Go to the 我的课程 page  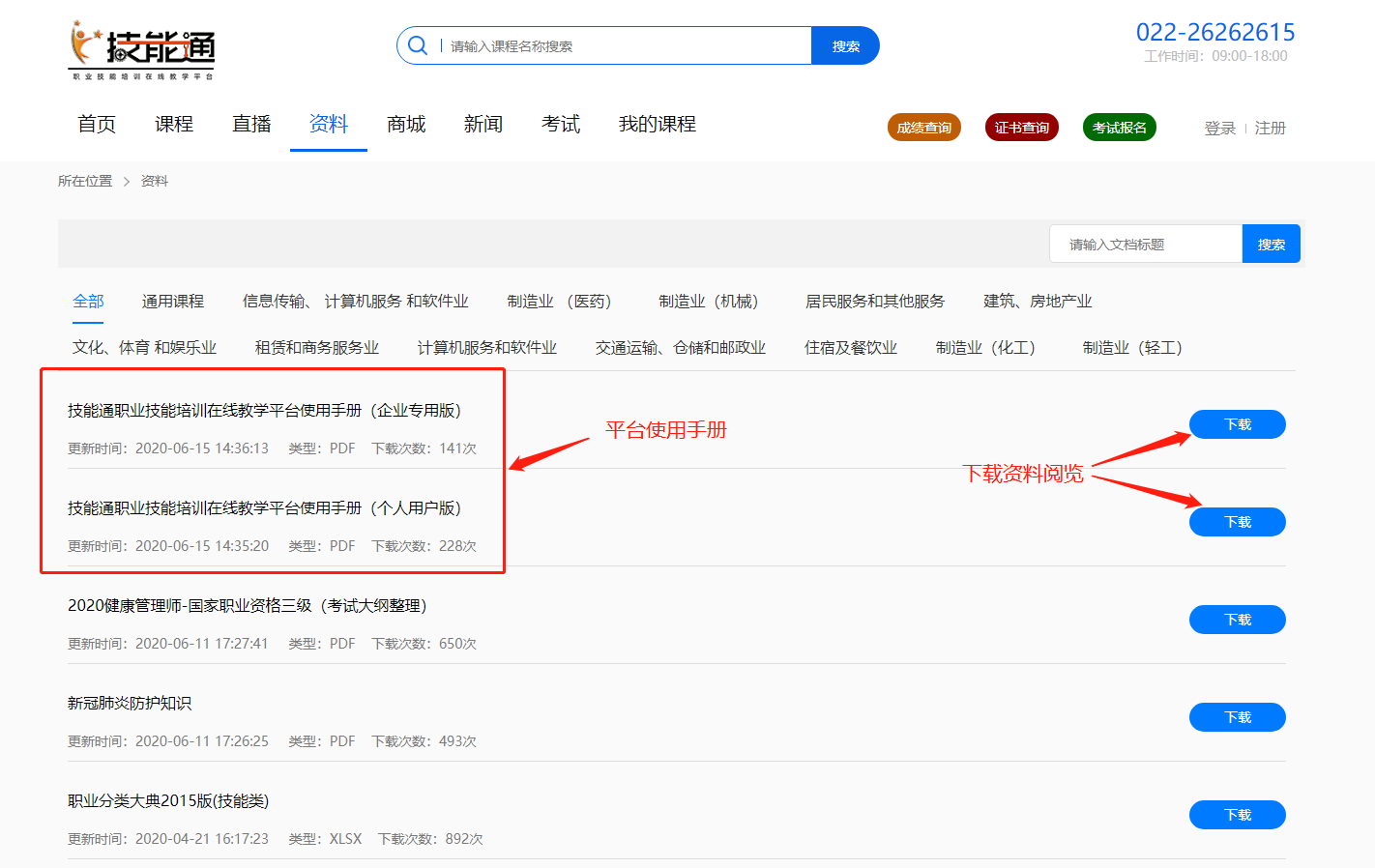657,125
